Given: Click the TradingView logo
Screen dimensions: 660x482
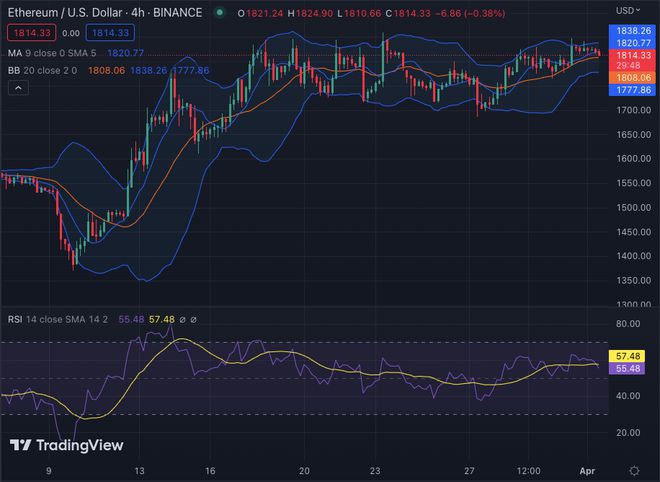Looking at the screenshot, I should coord(66,445).
